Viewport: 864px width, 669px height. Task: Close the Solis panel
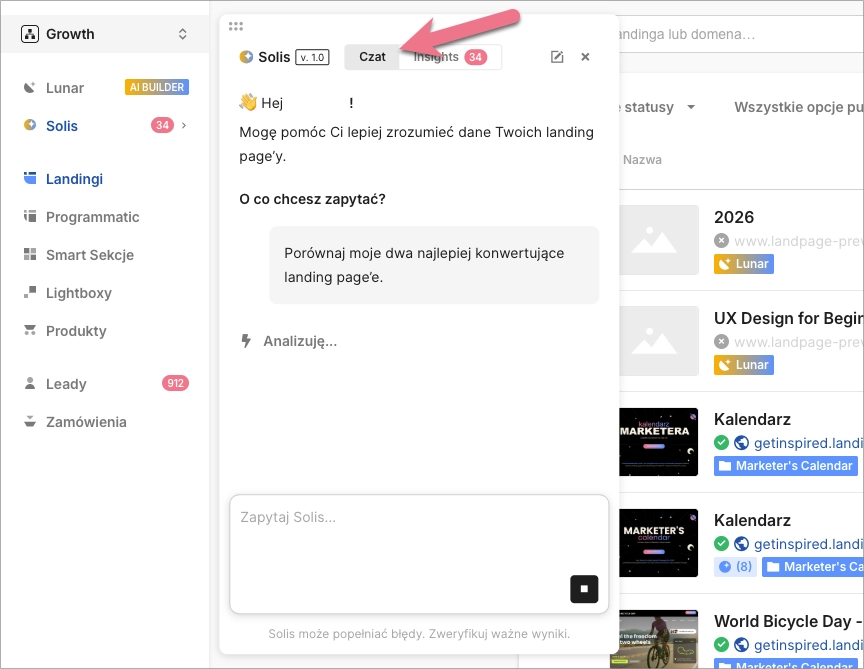click(585, 57)
